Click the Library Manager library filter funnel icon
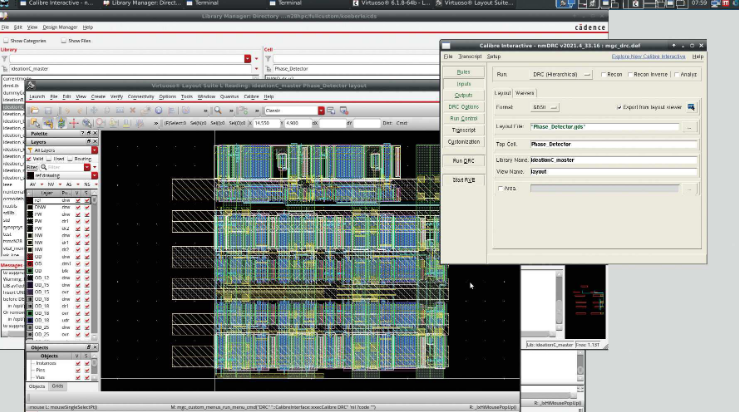This screenshot has height=412, width=739. coord(5,58)
